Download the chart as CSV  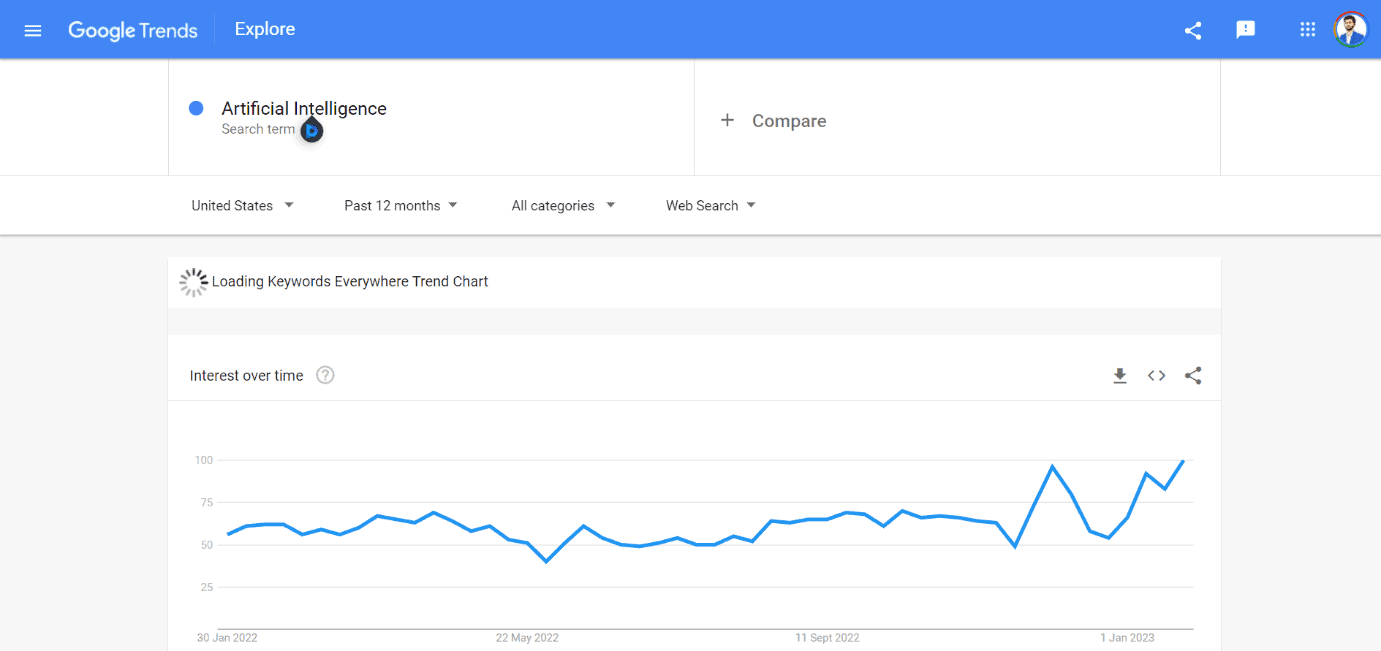[1120, 376]
